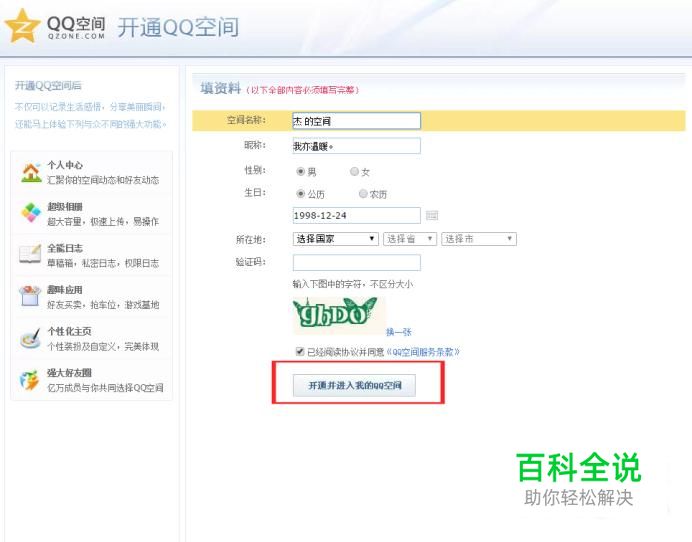Click the 汇聚你的空间动态和好友动态 description
This screenshot has width=692, height=542.
coord(103,180)
